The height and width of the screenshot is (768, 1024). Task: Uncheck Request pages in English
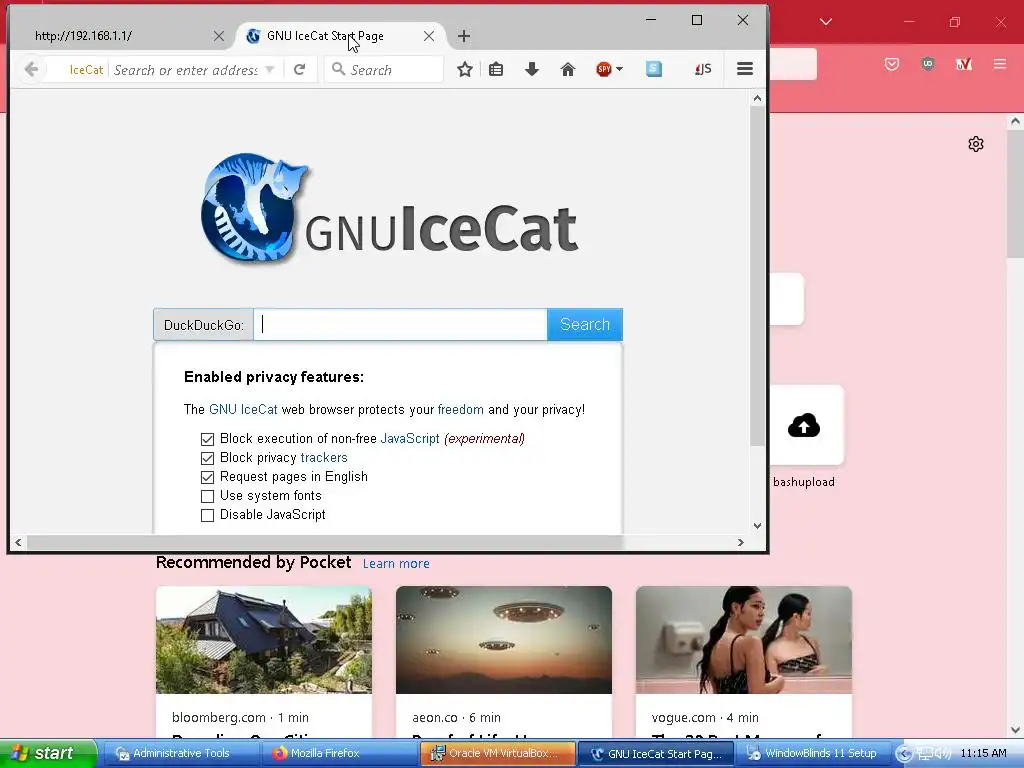click(207, 477)
